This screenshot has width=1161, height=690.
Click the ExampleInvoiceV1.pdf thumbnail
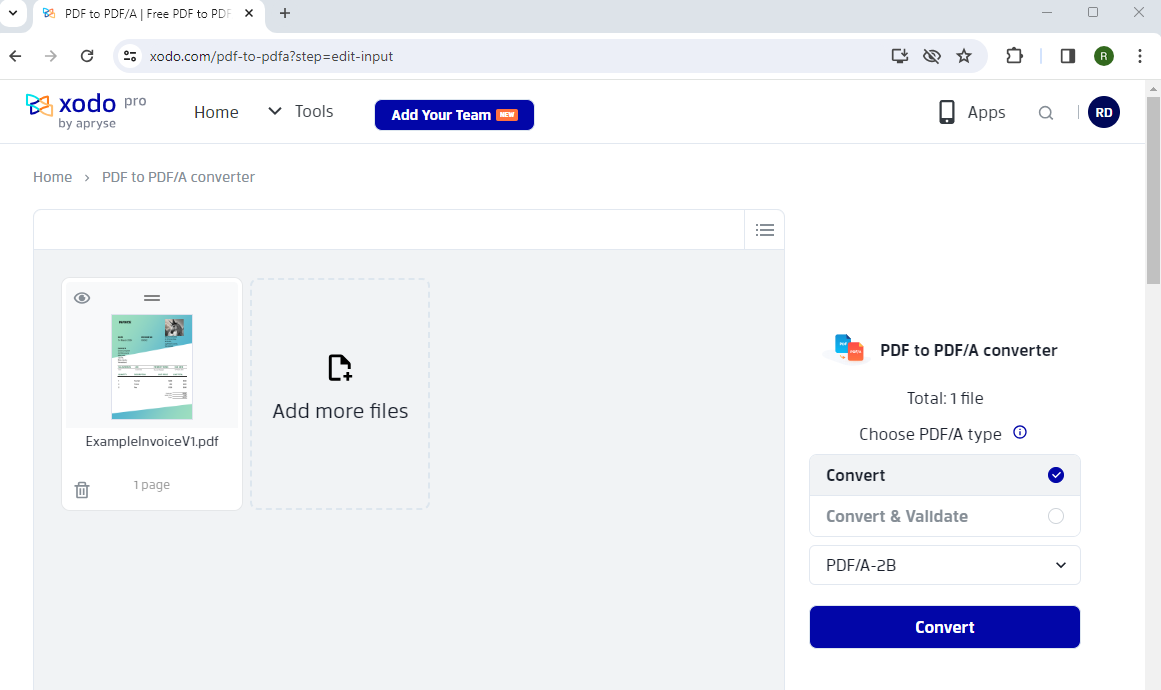[152, 366]
